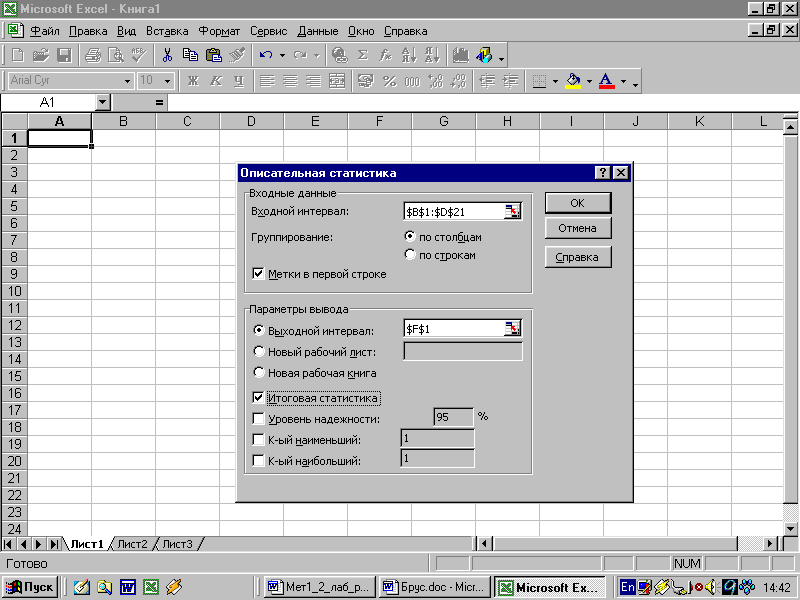The height and width of the screenshot is (600, 800).
Task: Apply red font color A
Action: click(606, 81)
